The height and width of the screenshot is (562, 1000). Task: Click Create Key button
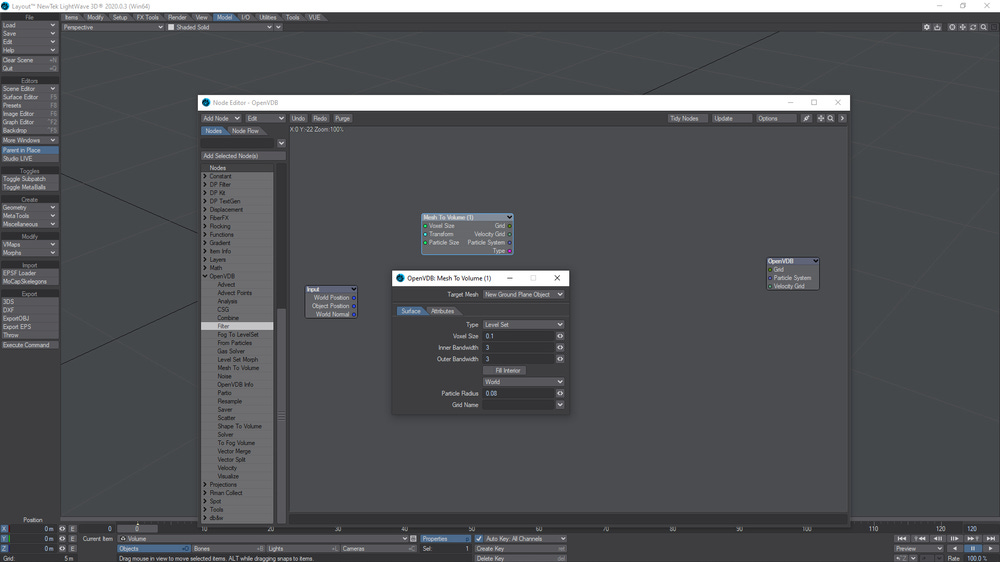(520, 549)
